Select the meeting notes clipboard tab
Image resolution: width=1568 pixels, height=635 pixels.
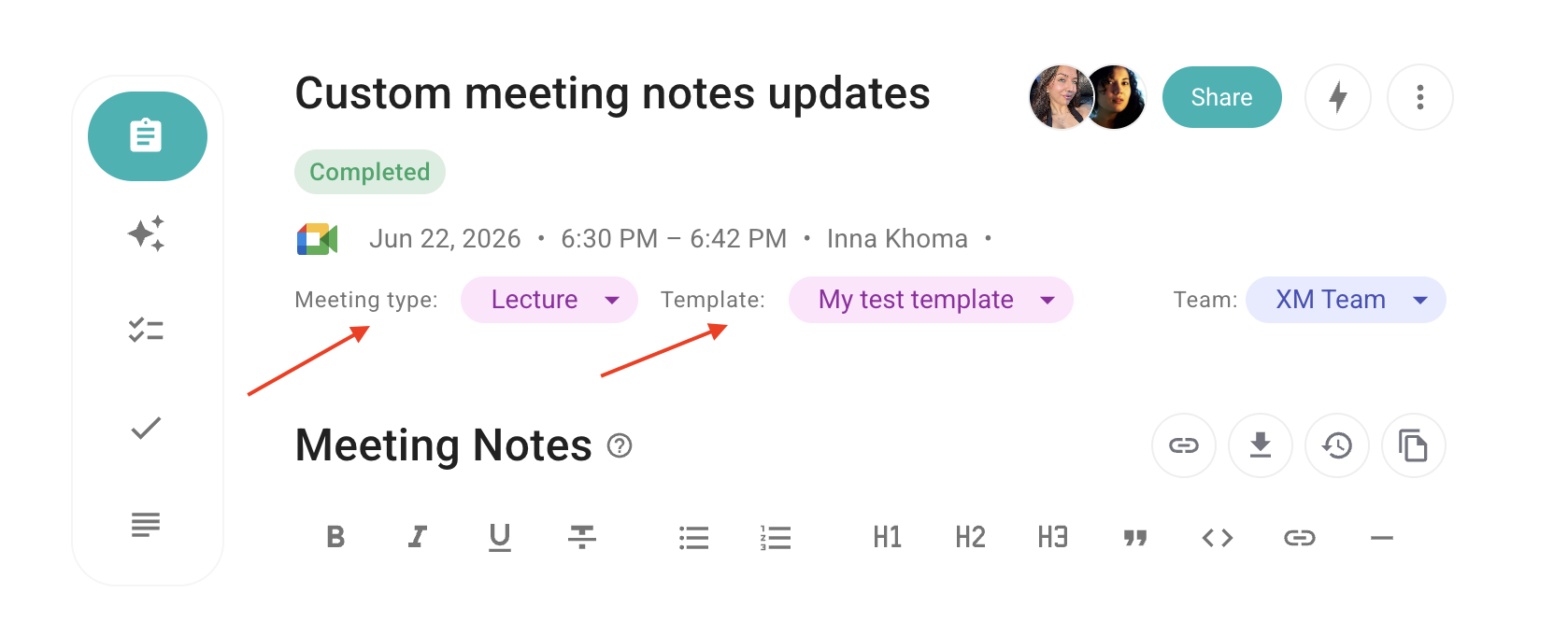[x=148, y=136]
